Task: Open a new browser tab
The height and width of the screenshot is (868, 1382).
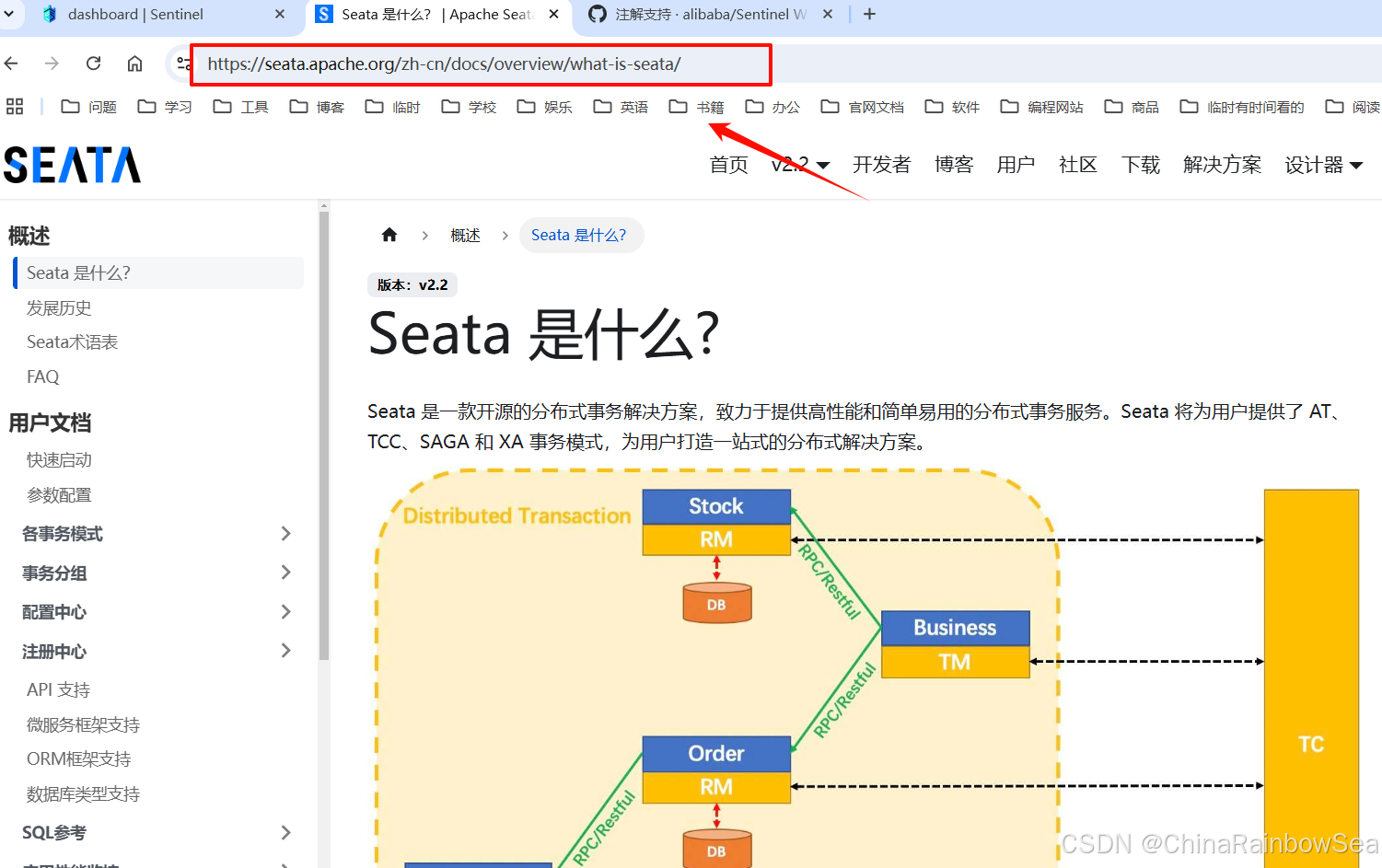Action: click(x=868, y=14)
